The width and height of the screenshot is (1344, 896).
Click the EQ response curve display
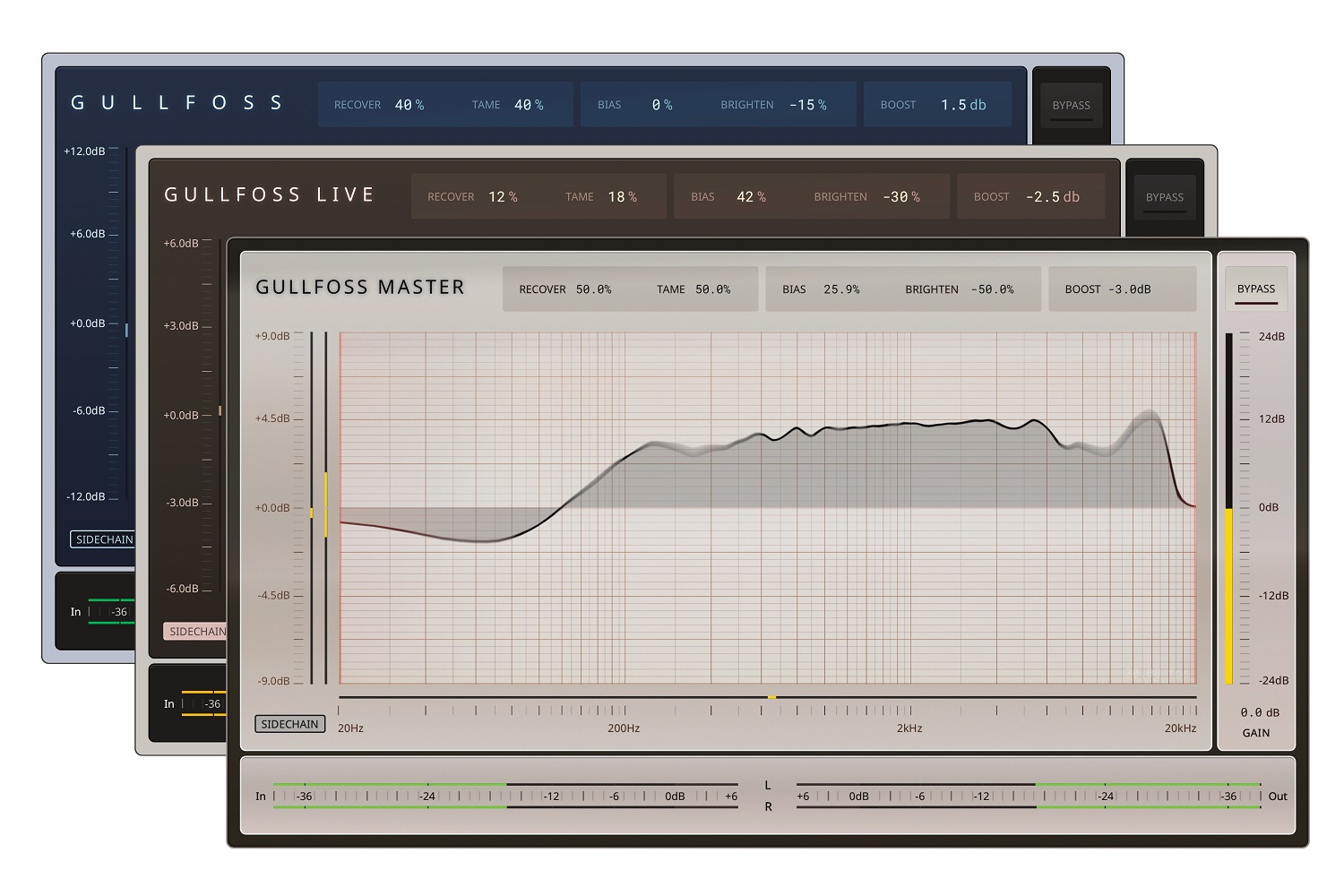coord(767,508)
